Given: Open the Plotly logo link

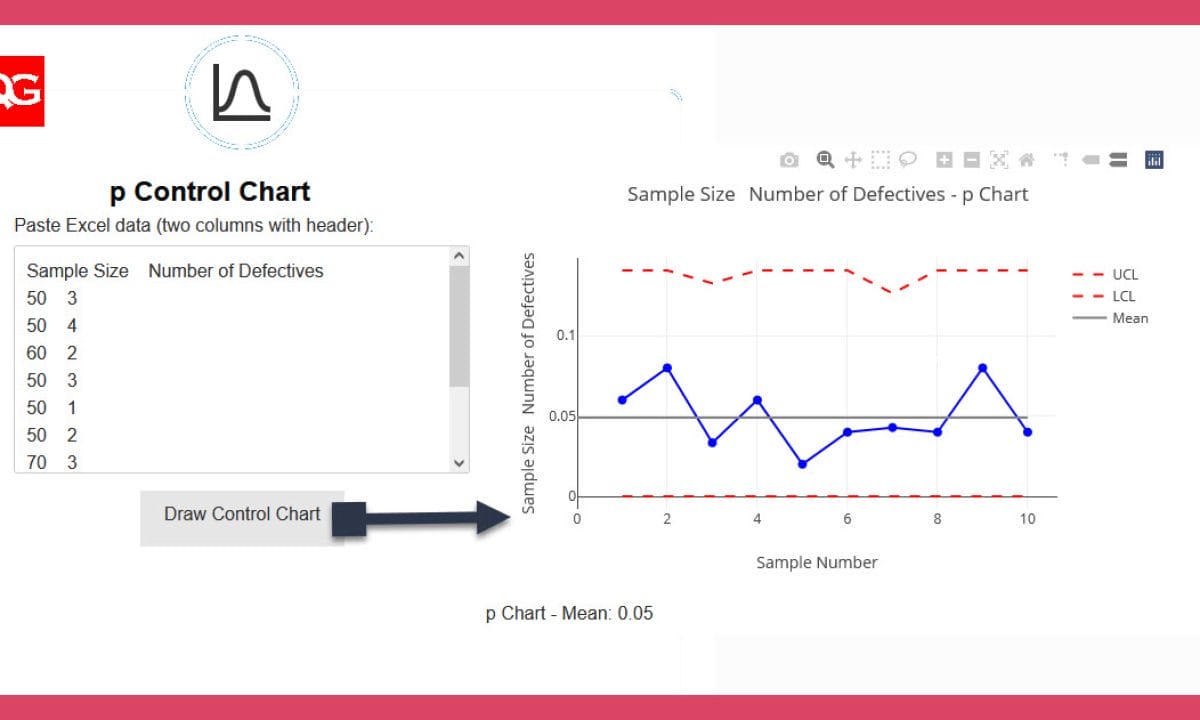Looking at the screenshot, I should coord(1154,160).
